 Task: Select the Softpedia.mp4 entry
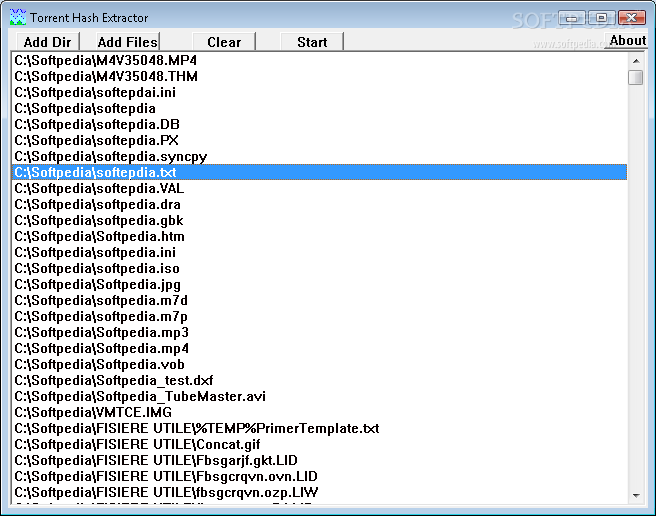(x=319, y=348)
